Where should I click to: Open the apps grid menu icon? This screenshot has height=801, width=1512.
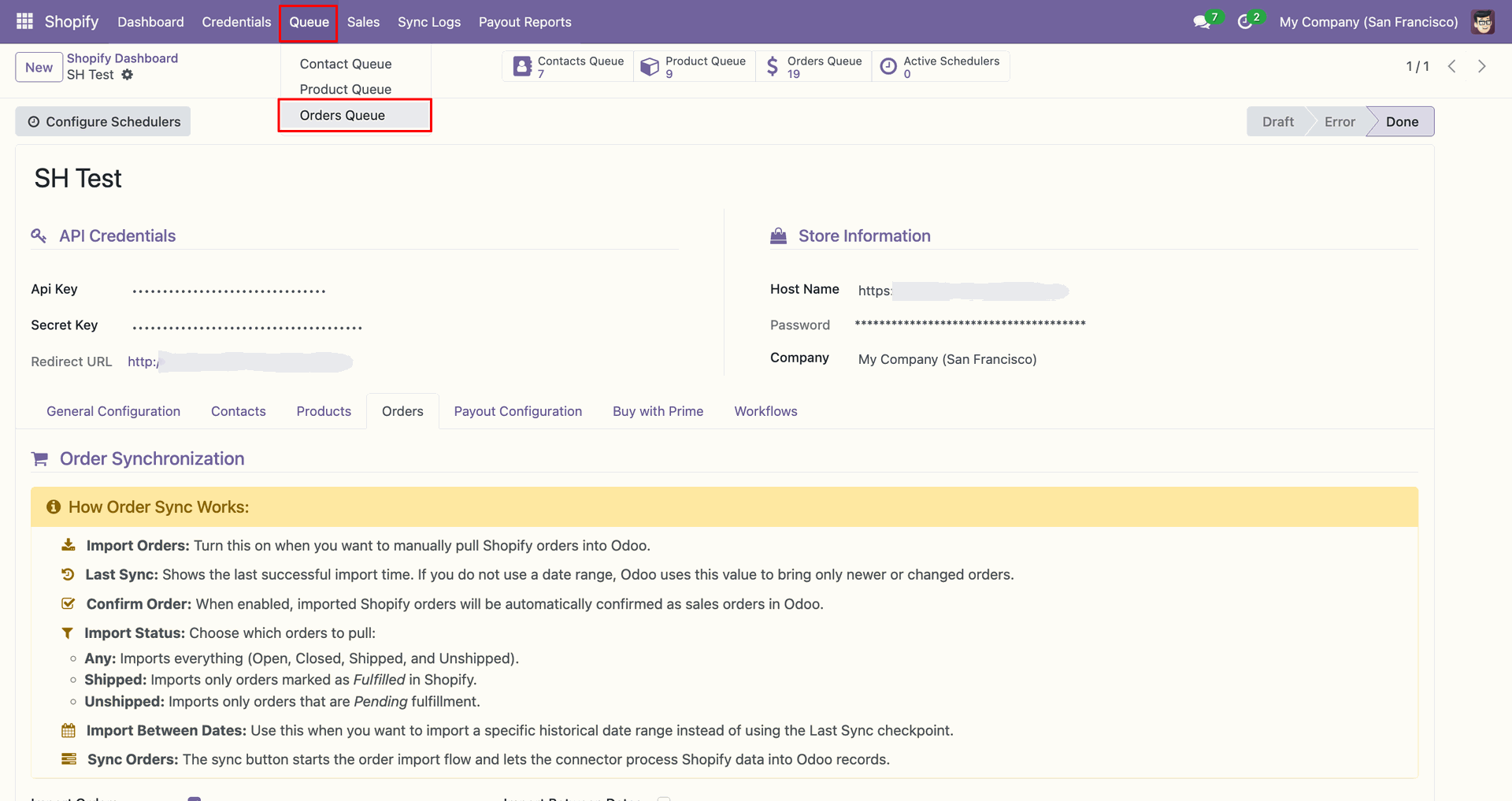coord(24,21)
